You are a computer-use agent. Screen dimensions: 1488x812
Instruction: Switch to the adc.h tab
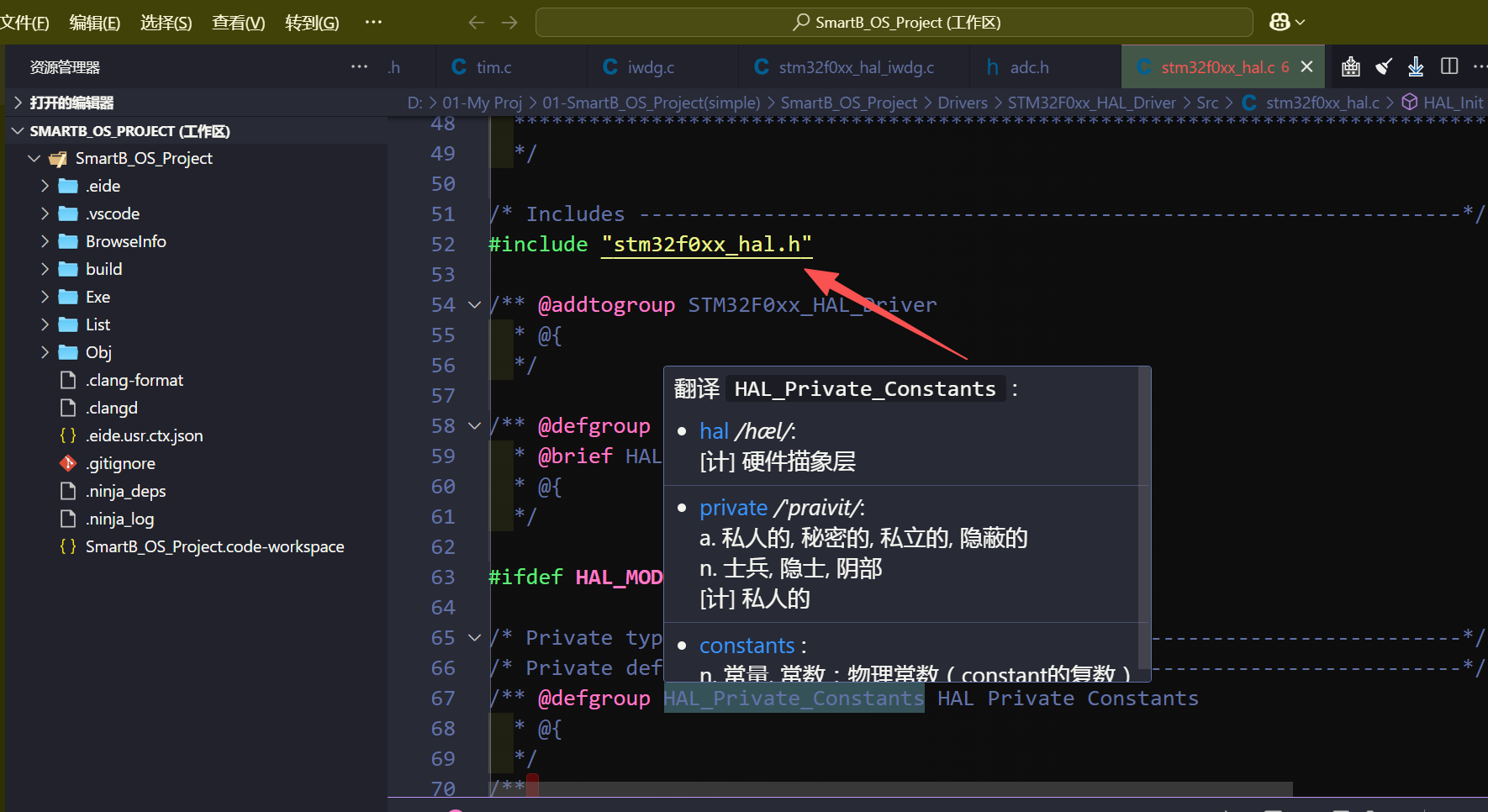[1046, 67]
